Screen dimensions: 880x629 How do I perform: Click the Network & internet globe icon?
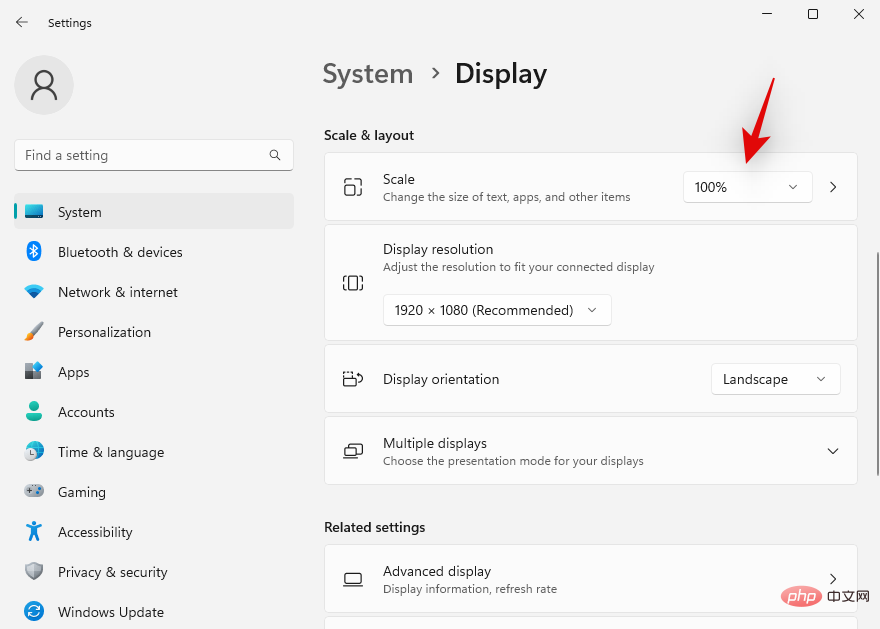pyautogui.click(x=33, y=292)
